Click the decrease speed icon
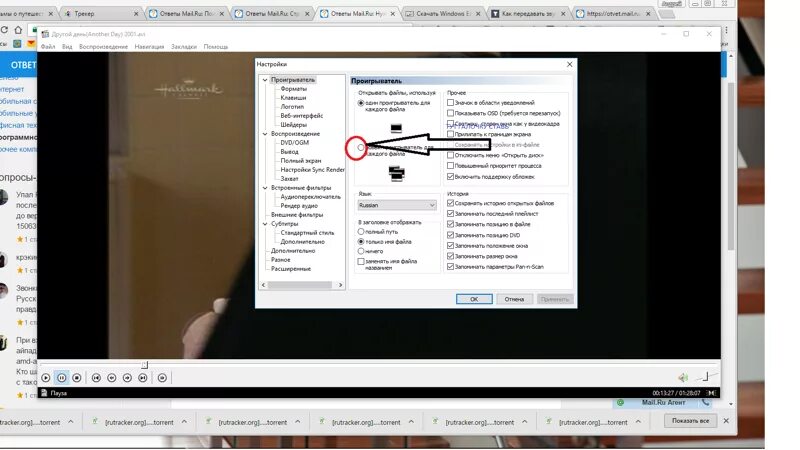This screenshot has width=800, height=450. click(112, 378)
